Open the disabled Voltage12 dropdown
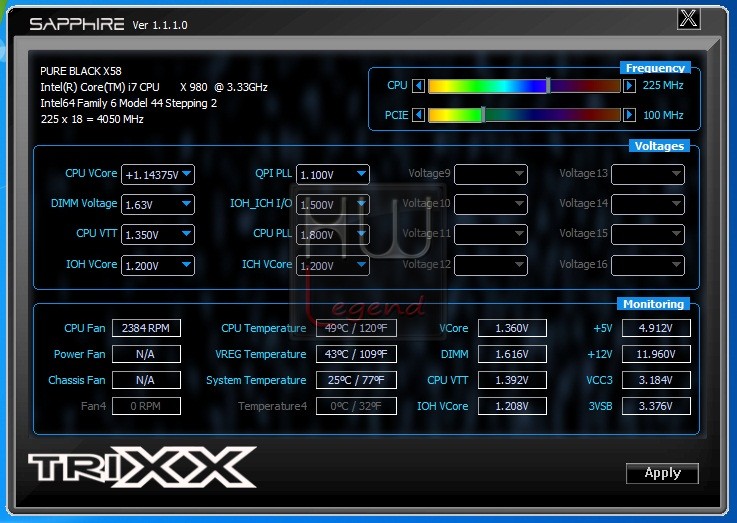The image size is (737, 523). click(491, 265)
